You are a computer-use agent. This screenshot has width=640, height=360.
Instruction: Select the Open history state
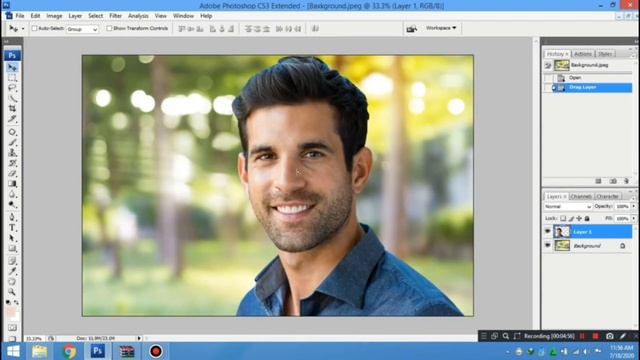592,78
